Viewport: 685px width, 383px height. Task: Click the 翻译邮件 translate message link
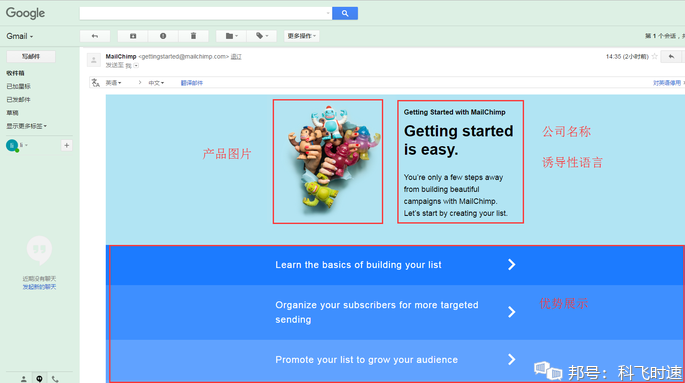(192, 83)
